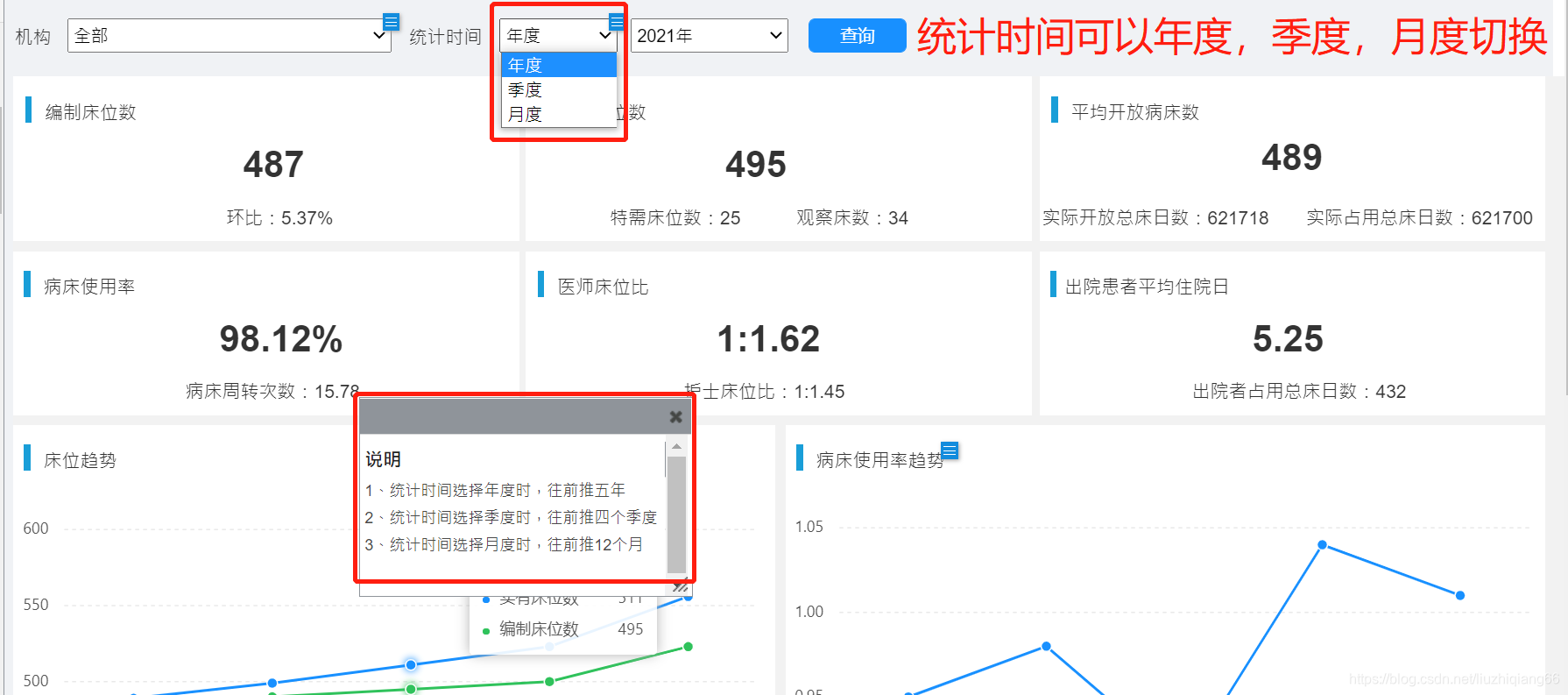Screen dimensions: 1568x695
Task: Click the note icon beside the 年度 dropdown
Action: coord(617,21)
